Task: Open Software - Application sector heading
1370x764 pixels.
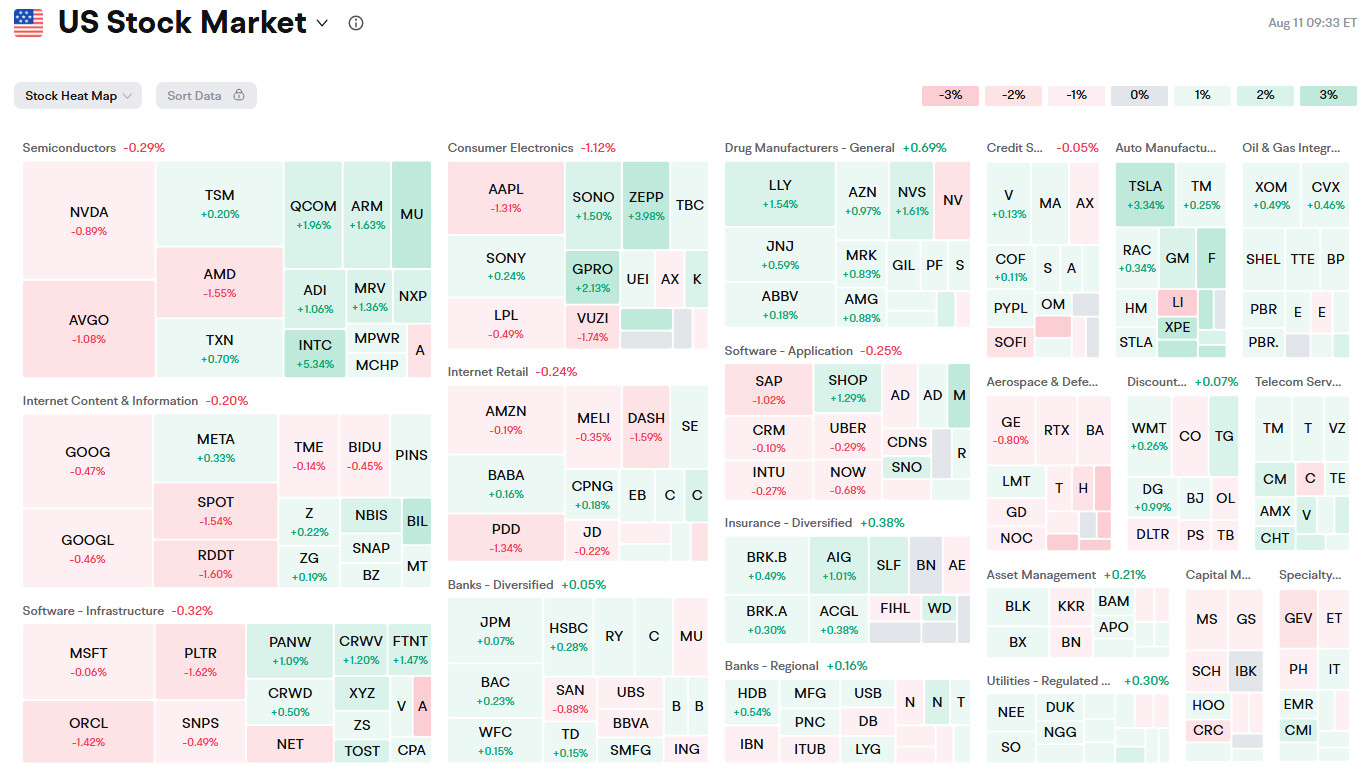Action: pyautogui.click(x=789, y=351)
